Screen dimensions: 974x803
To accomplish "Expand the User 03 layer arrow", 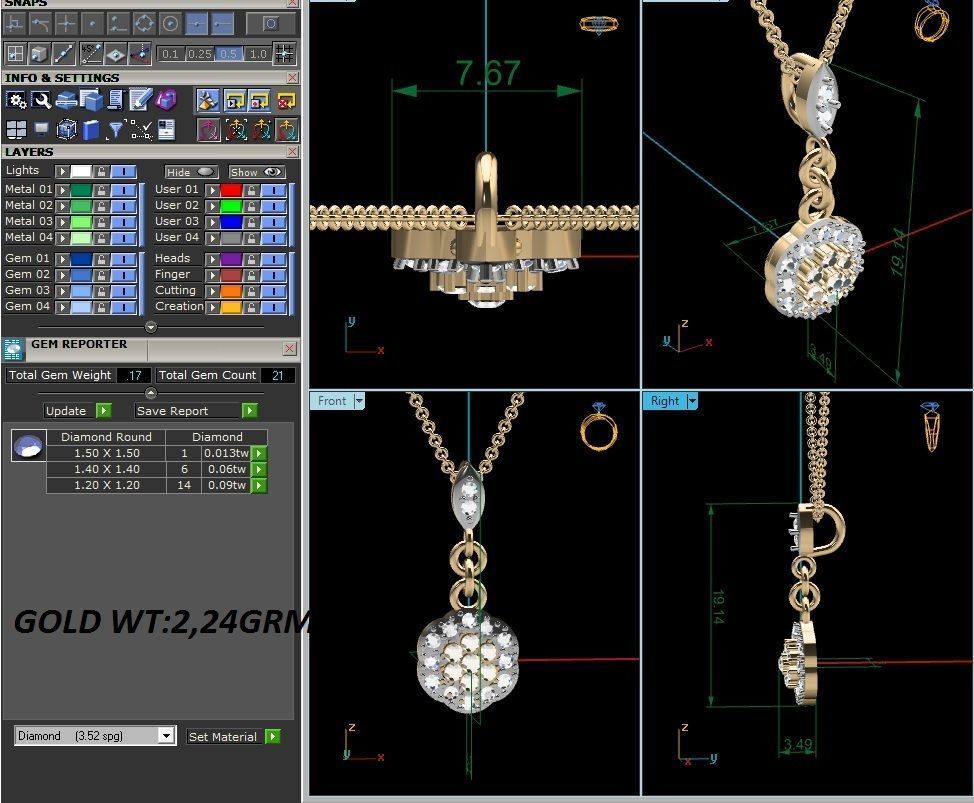I will pos(212,222).
